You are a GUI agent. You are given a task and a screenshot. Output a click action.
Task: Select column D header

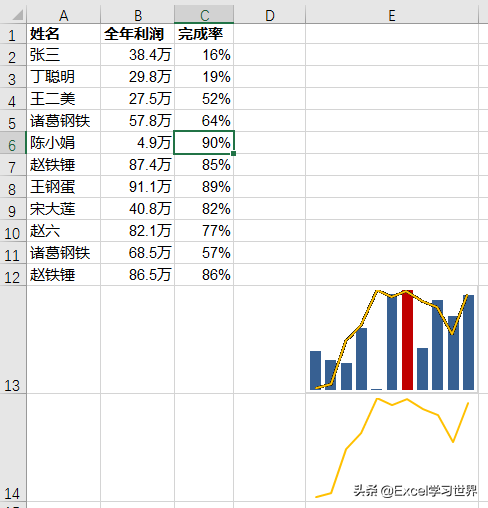[270, 15]
